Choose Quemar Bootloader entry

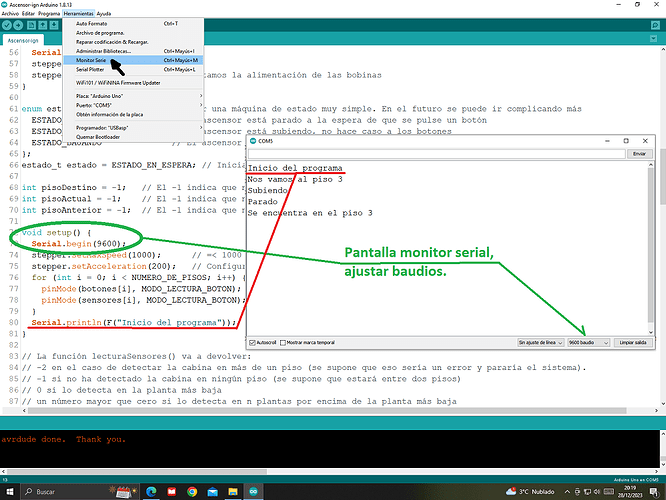pos(133,137)
